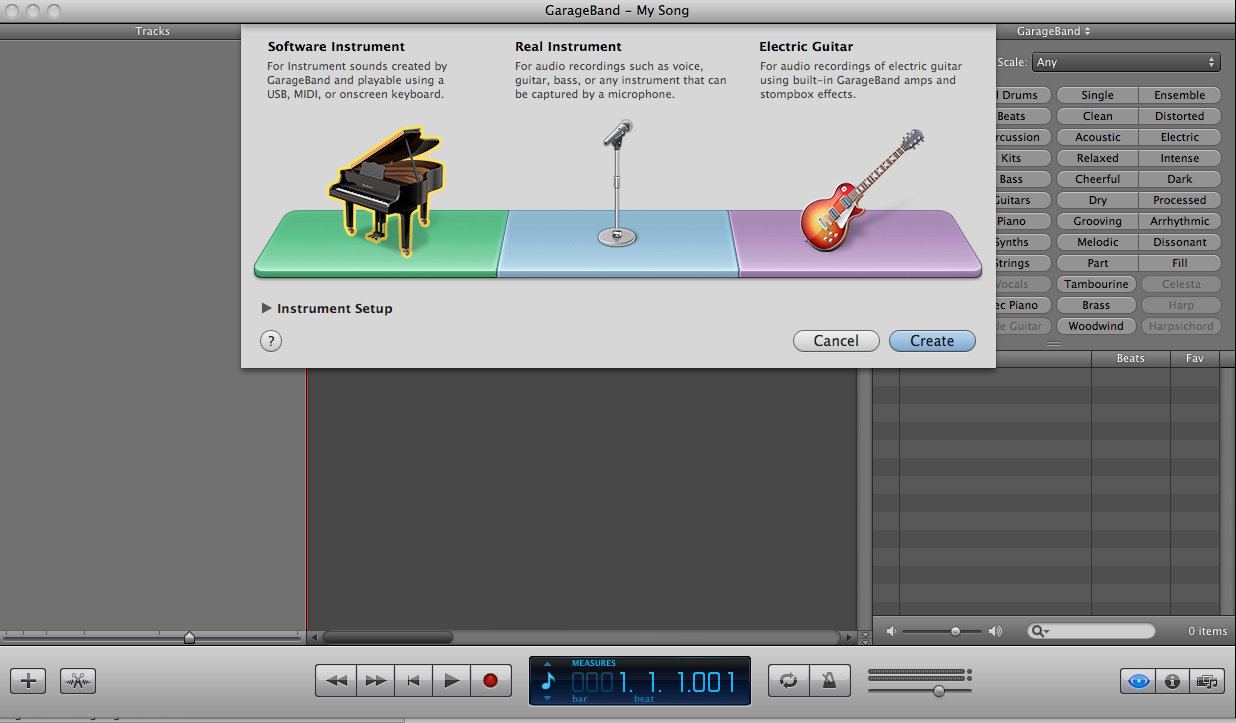The width and height of the screenshot is (1236, 723).
Task: Open the media browser button
Action: point(1207,681)
